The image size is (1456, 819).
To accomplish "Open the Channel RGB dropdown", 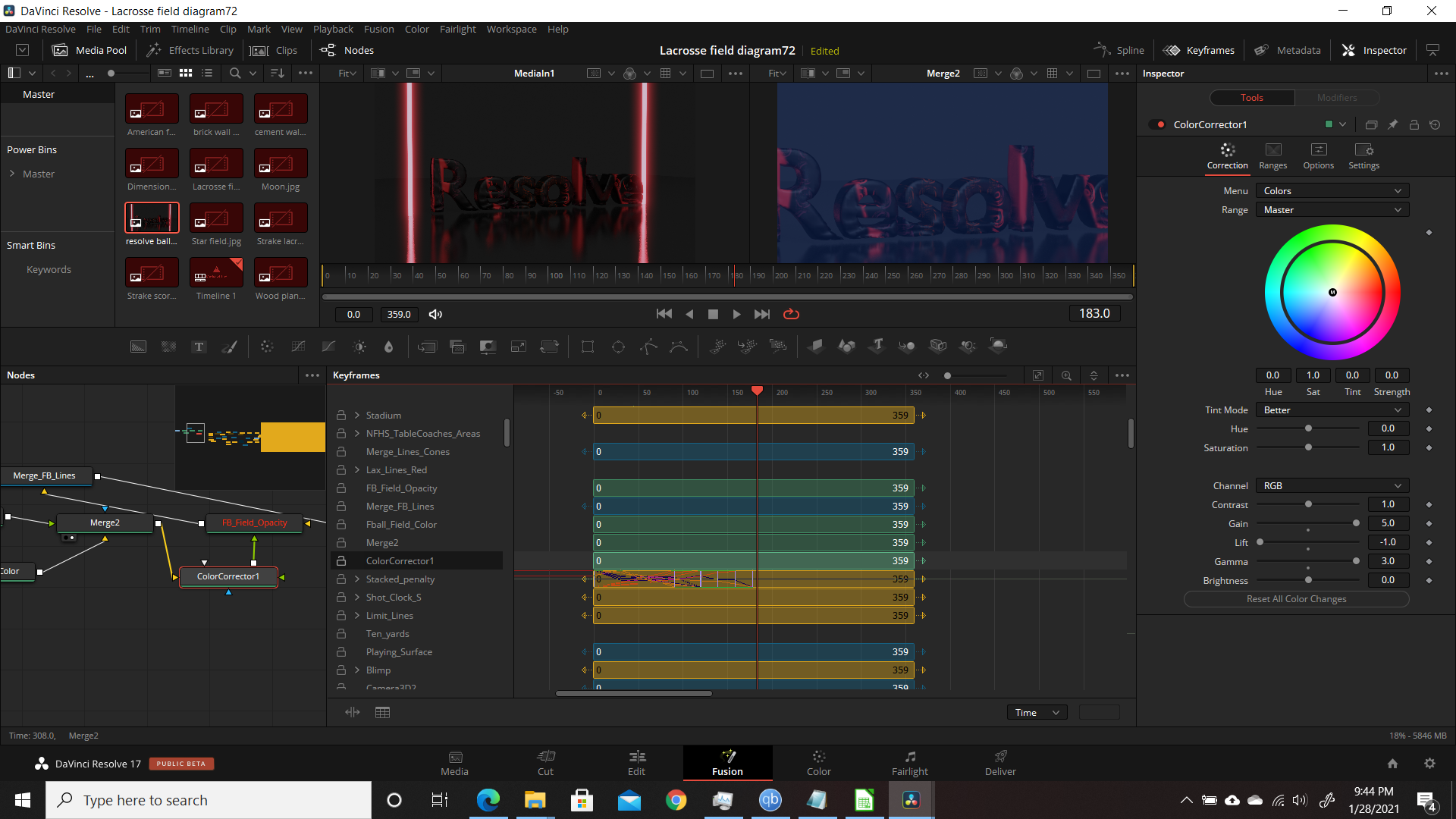I will [1332, 486].
